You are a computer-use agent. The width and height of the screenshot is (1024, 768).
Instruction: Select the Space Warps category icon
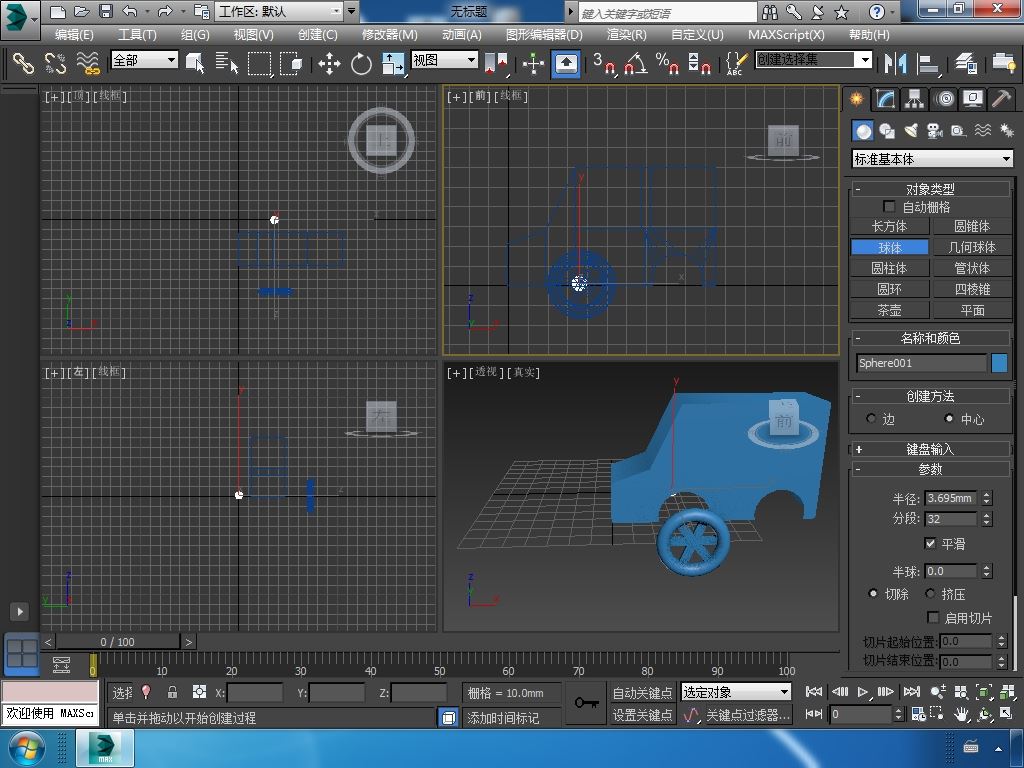click(983, 131)
